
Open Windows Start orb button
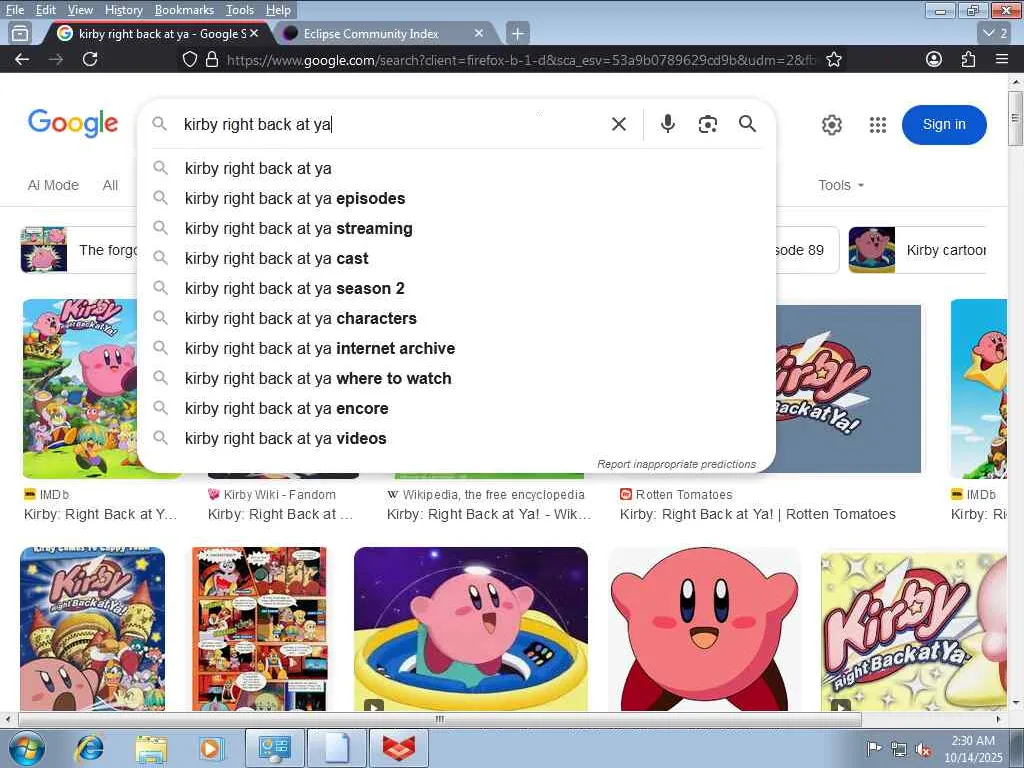click(x=25, y=748)
